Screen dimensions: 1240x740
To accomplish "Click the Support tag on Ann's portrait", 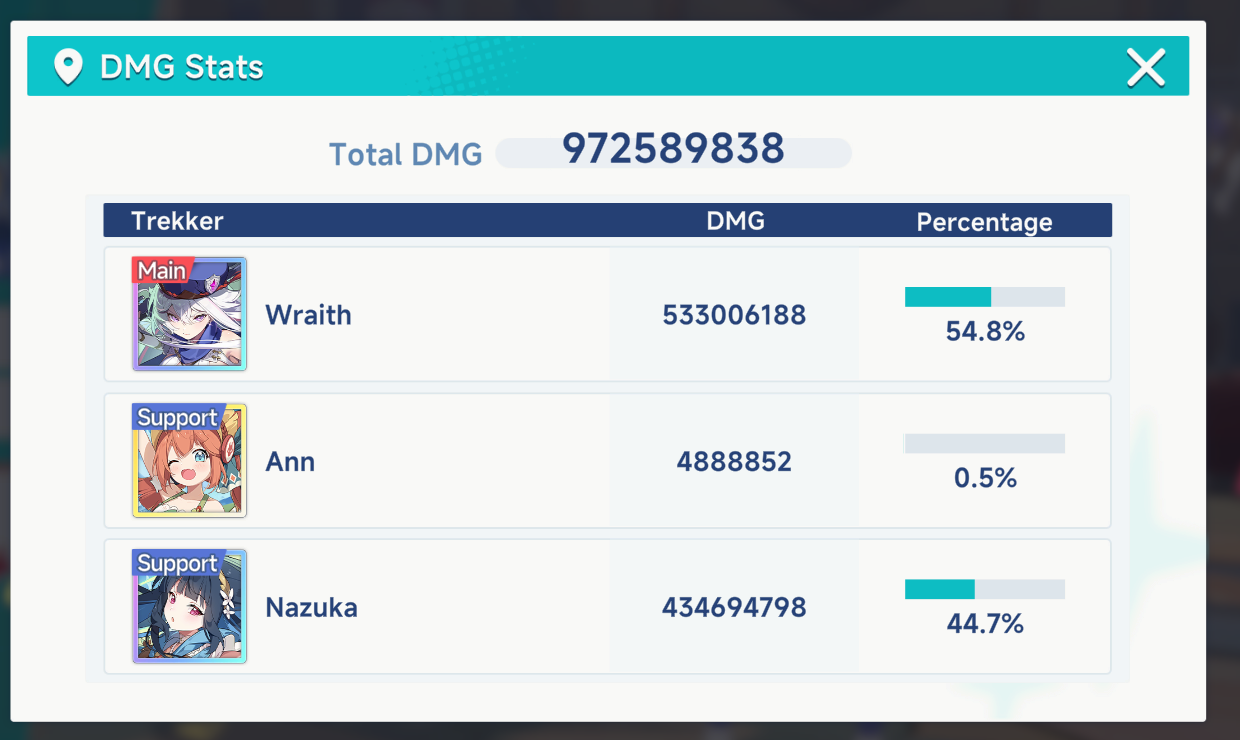I will [177, 417].
